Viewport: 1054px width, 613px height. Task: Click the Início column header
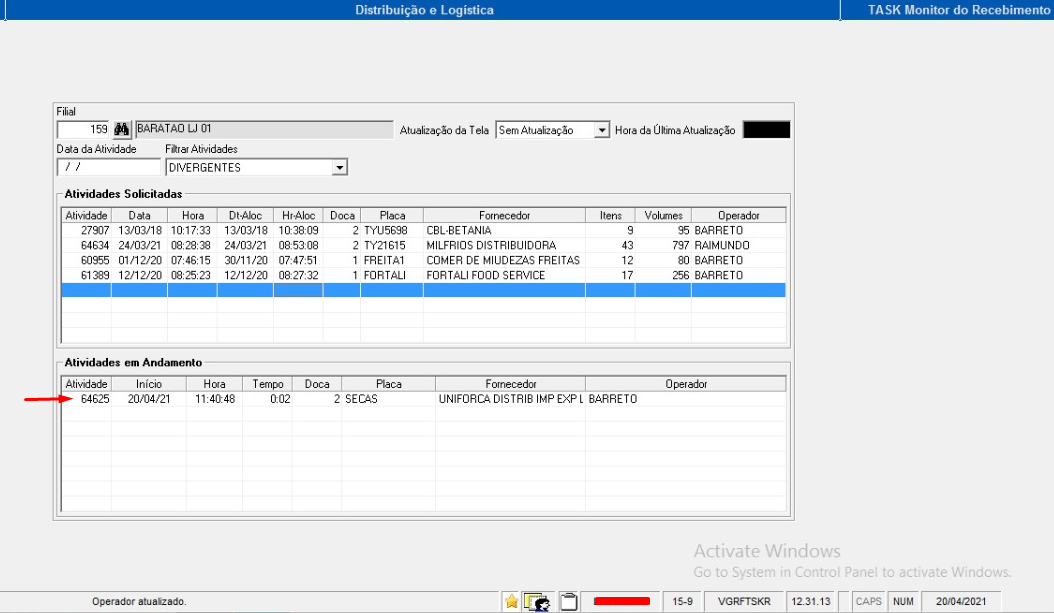(149, 384)
